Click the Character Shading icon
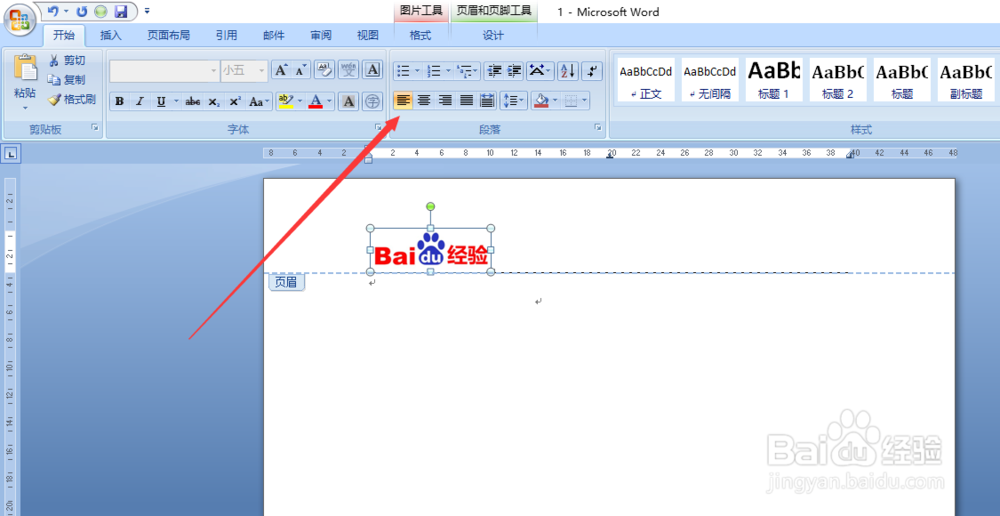 pos(348,101)
